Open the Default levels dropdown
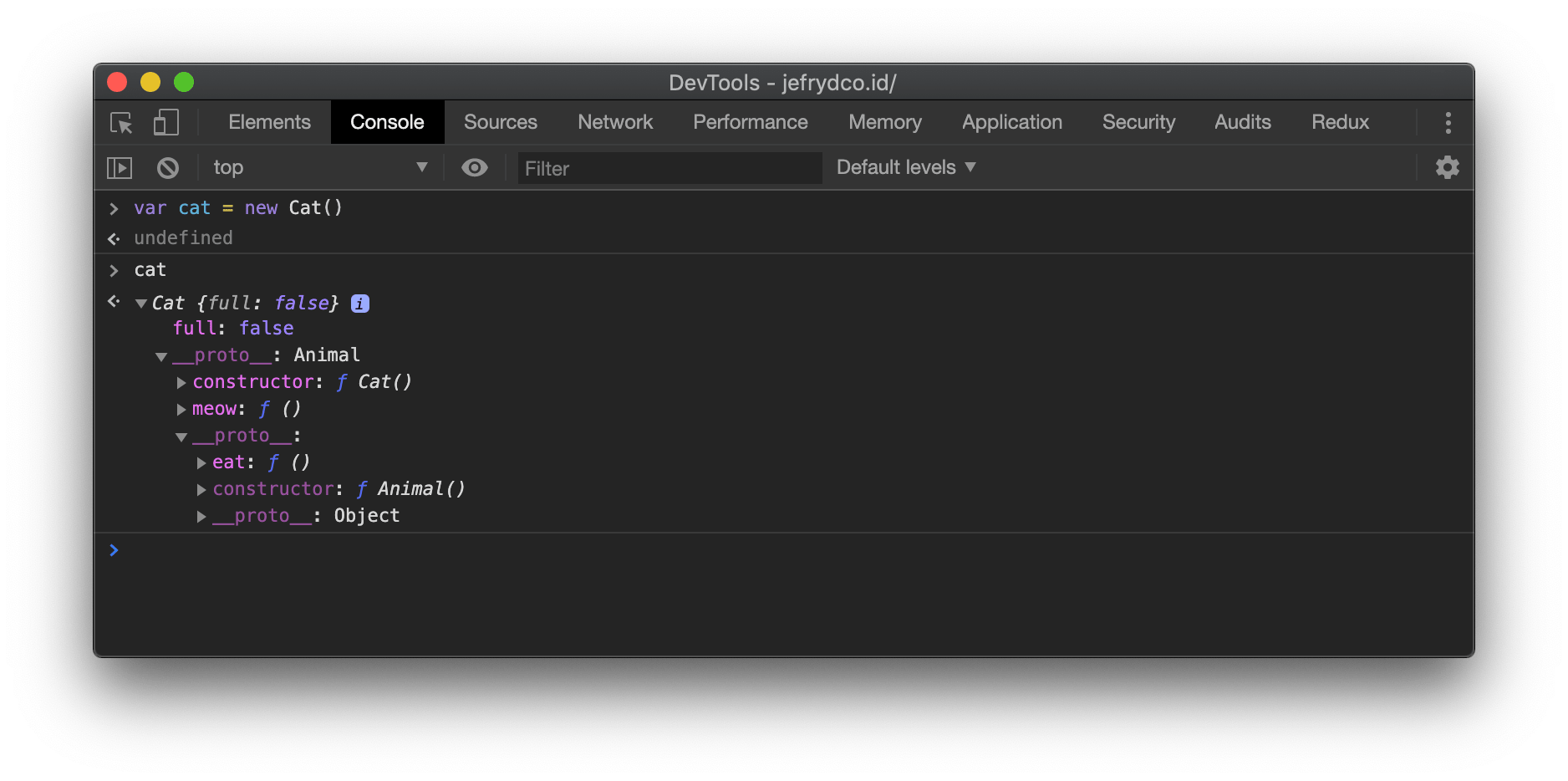Viewport: 1568px width, 781px height. click(x=906, y=167)
